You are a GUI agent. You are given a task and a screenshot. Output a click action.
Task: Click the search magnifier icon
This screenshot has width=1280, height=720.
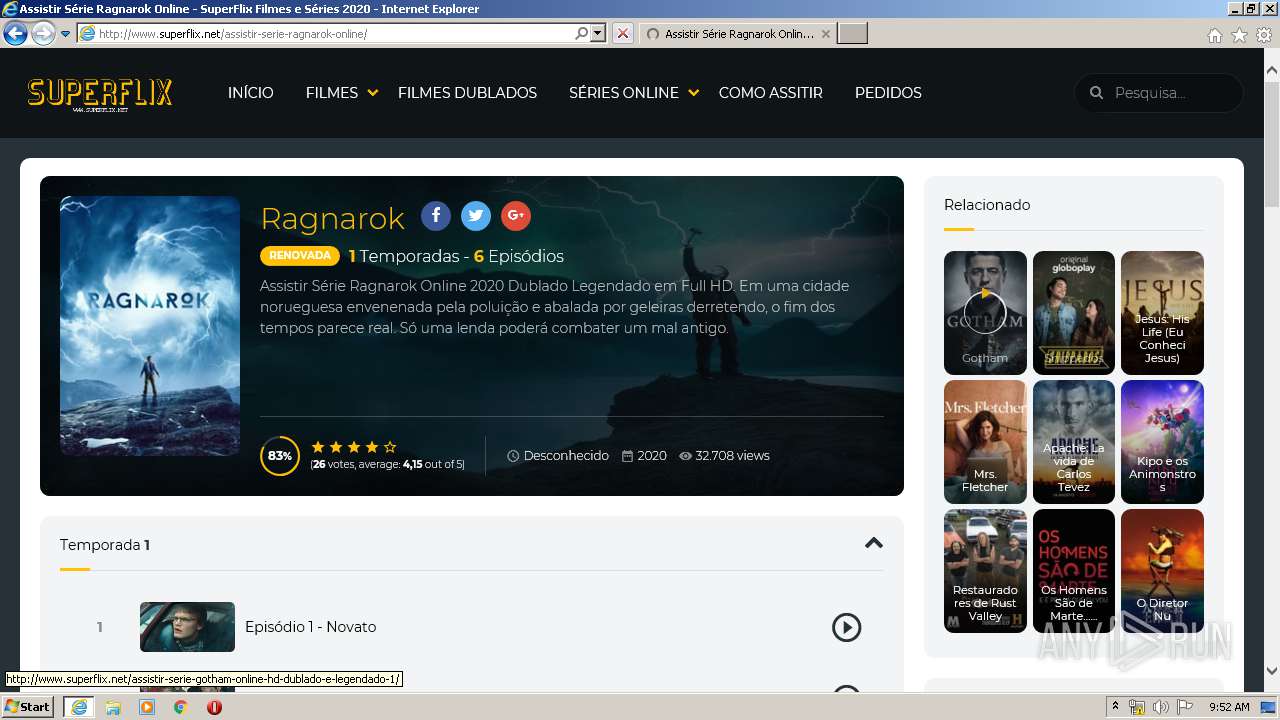click(x=1096, y=93)
